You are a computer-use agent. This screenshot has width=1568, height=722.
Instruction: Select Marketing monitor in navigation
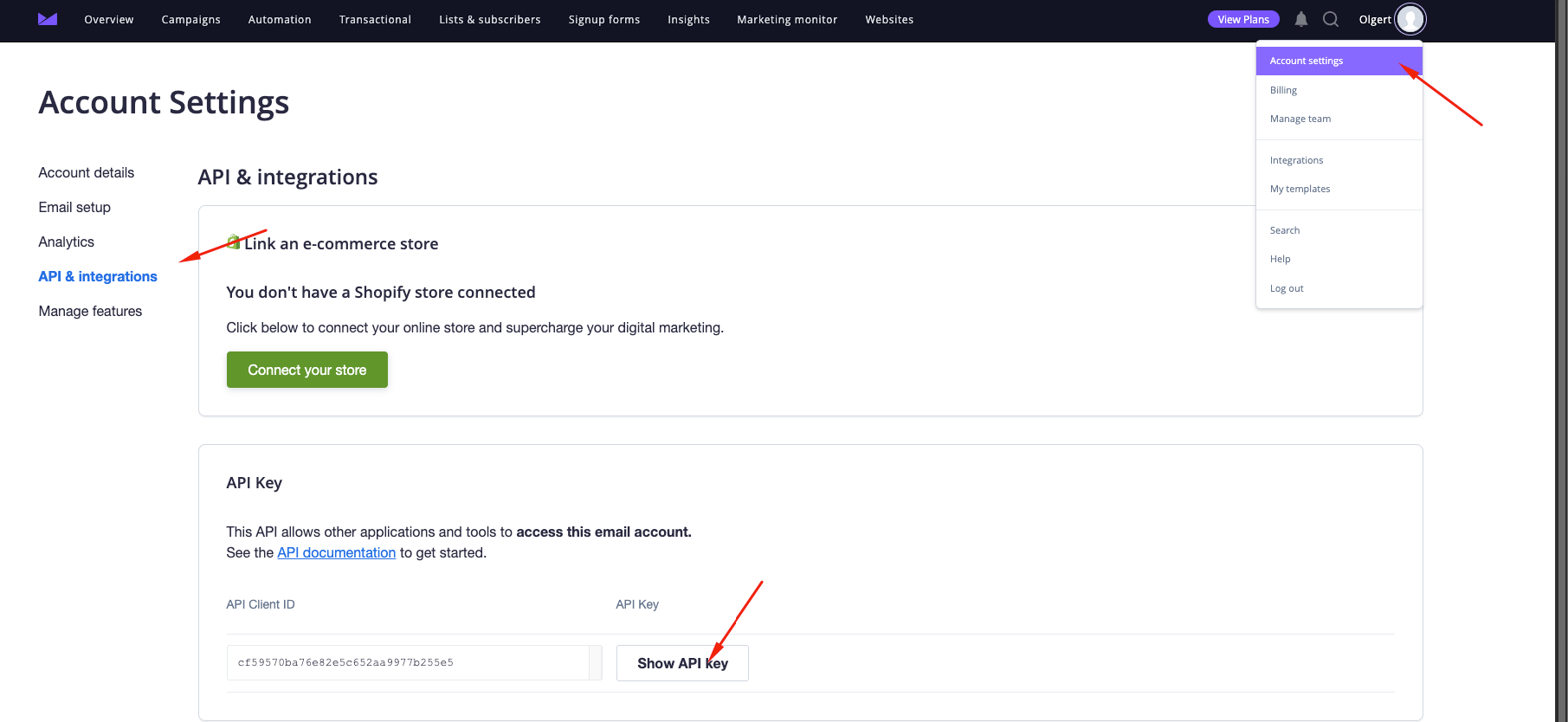(x=787, y=19)
